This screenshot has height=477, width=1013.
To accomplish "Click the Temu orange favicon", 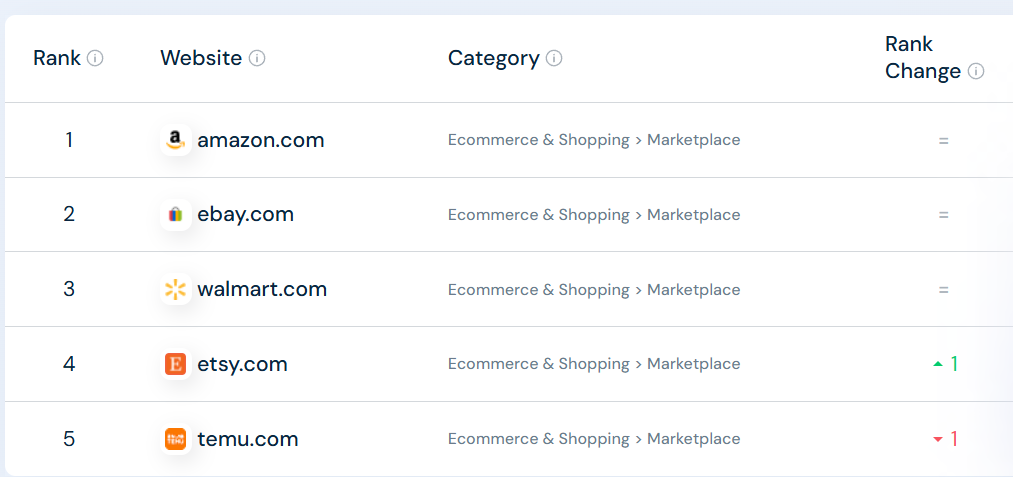I will pos(176,439).
